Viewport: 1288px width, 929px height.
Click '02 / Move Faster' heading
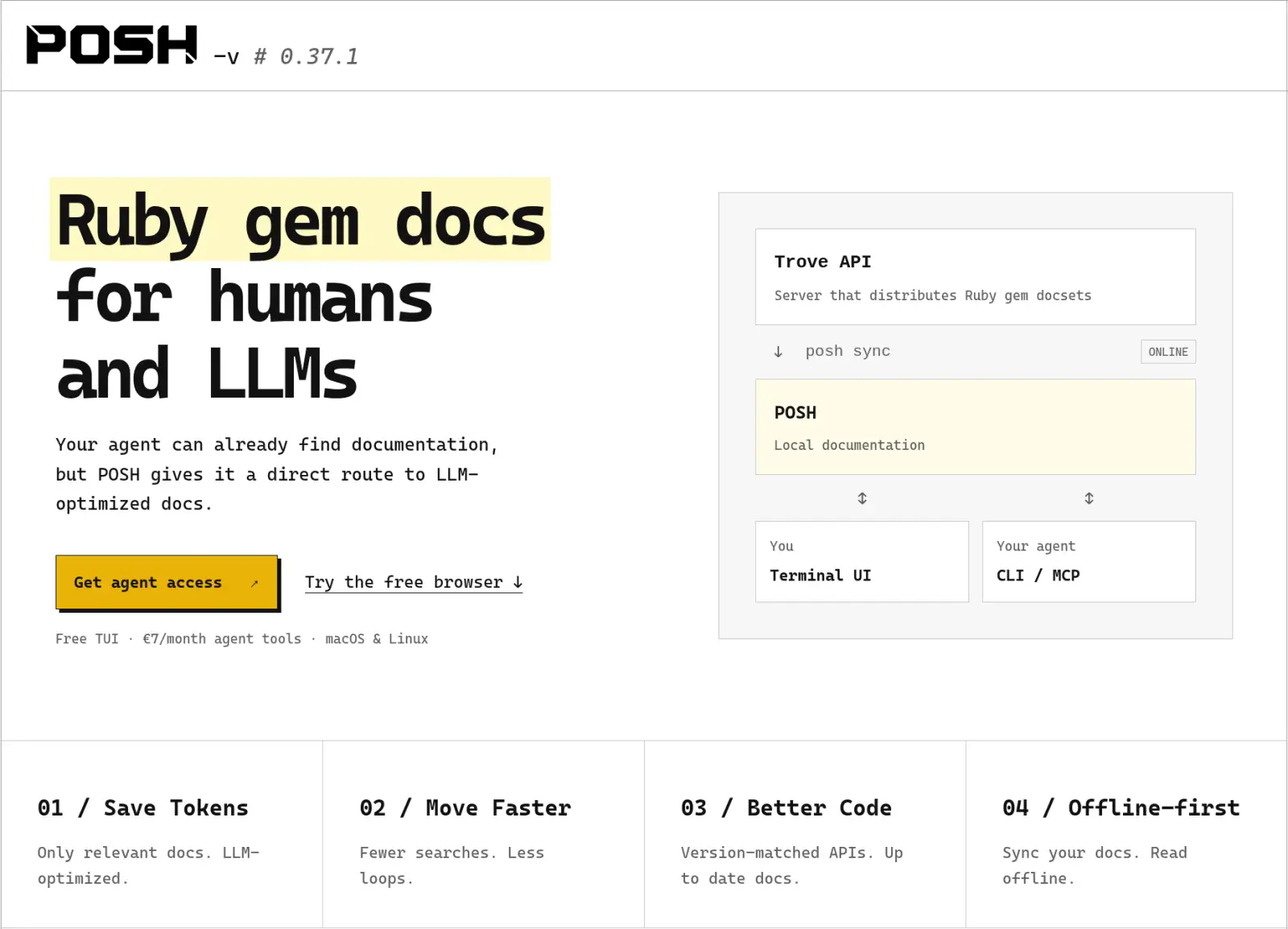(465, 807)
